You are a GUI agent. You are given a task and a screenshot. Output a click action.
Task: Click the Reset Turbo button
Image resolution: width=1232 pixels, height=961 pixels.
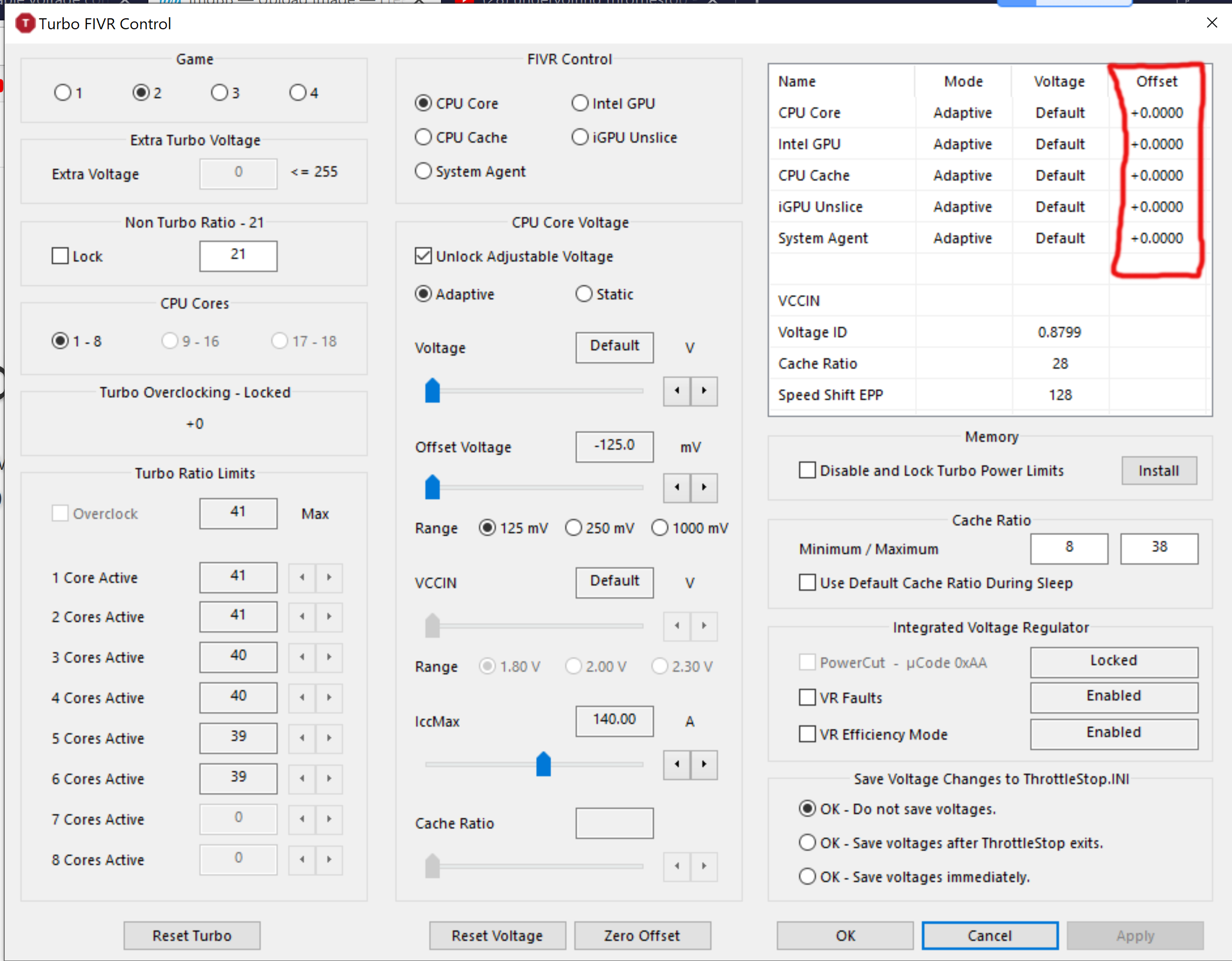pos(192,936)
